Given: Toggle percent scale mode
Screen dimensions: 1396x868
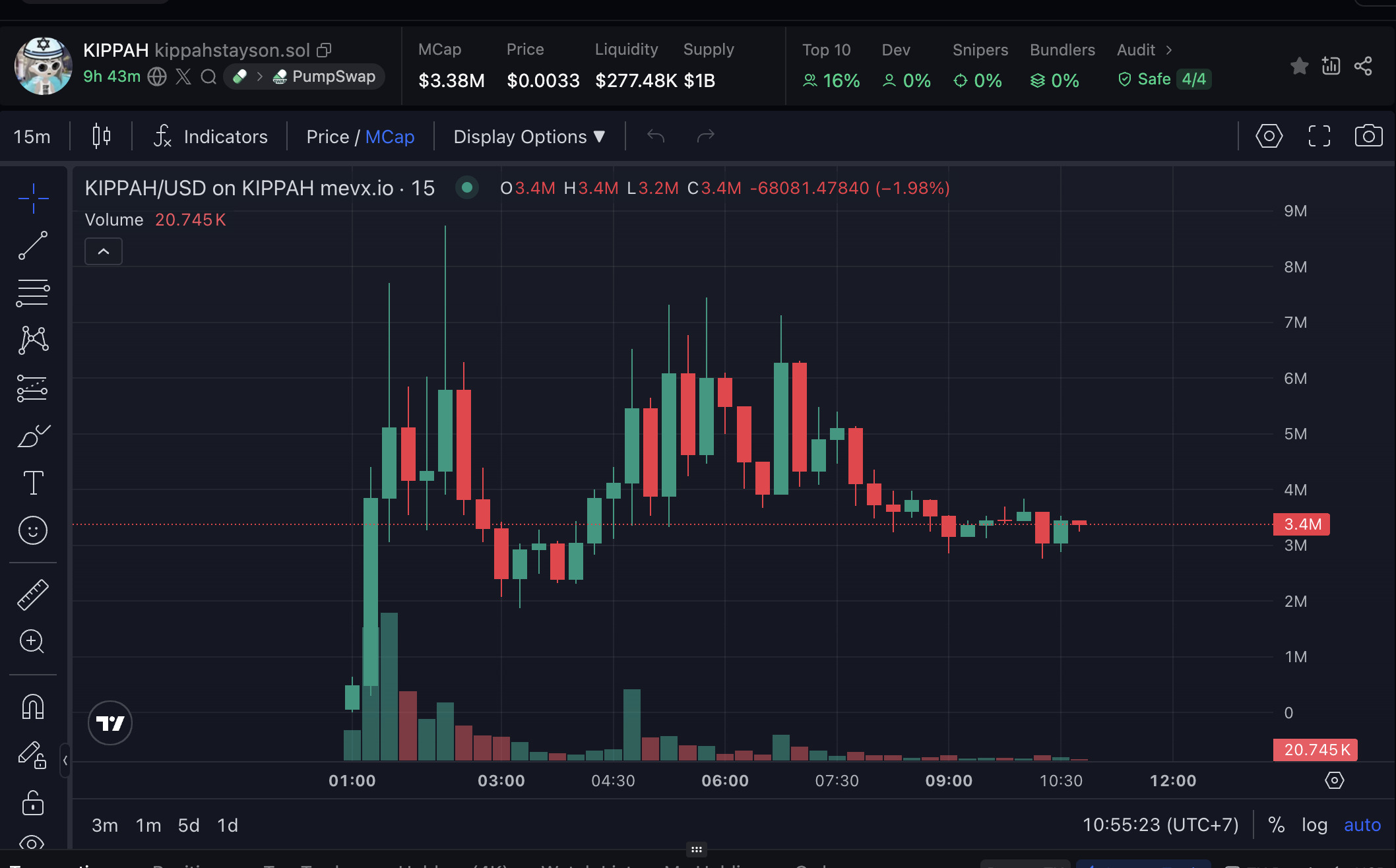Looking at the screenshot, I should click(1276, 824).
